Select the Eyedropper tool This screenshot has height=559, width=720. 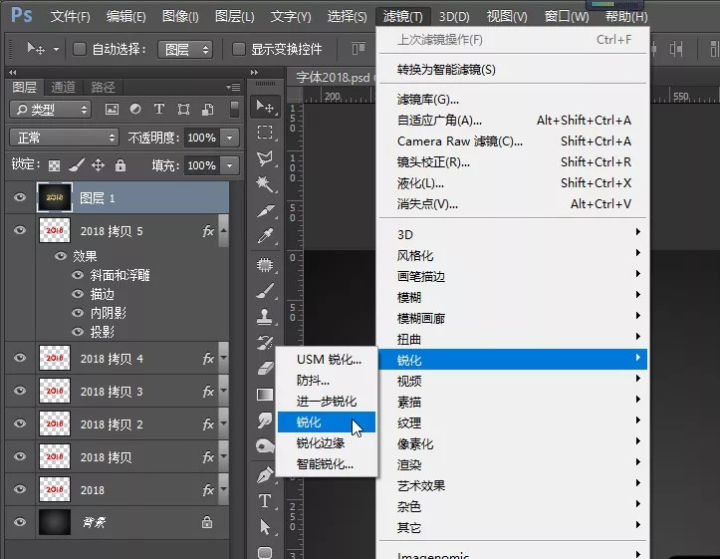[265, 237]
